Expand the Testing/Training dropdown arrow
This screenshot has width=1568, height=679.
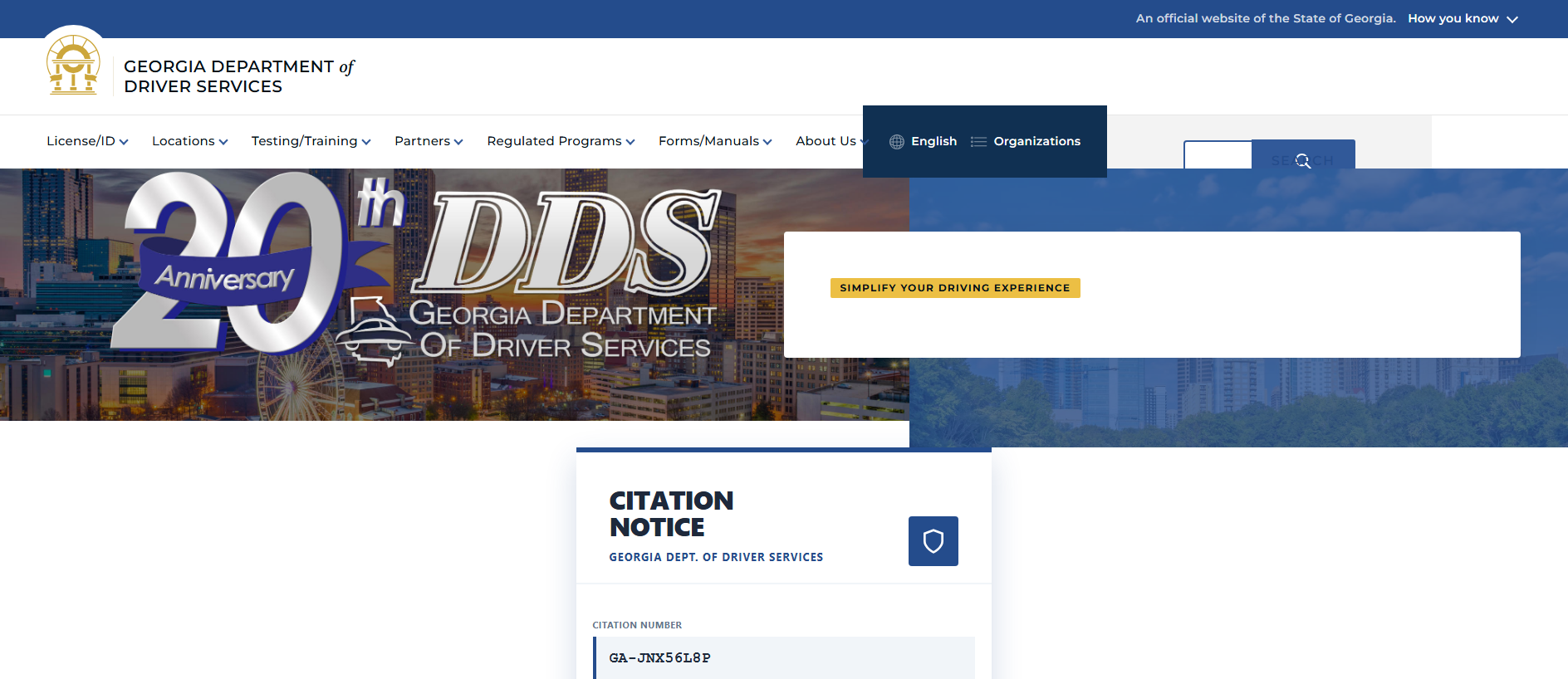366,142
